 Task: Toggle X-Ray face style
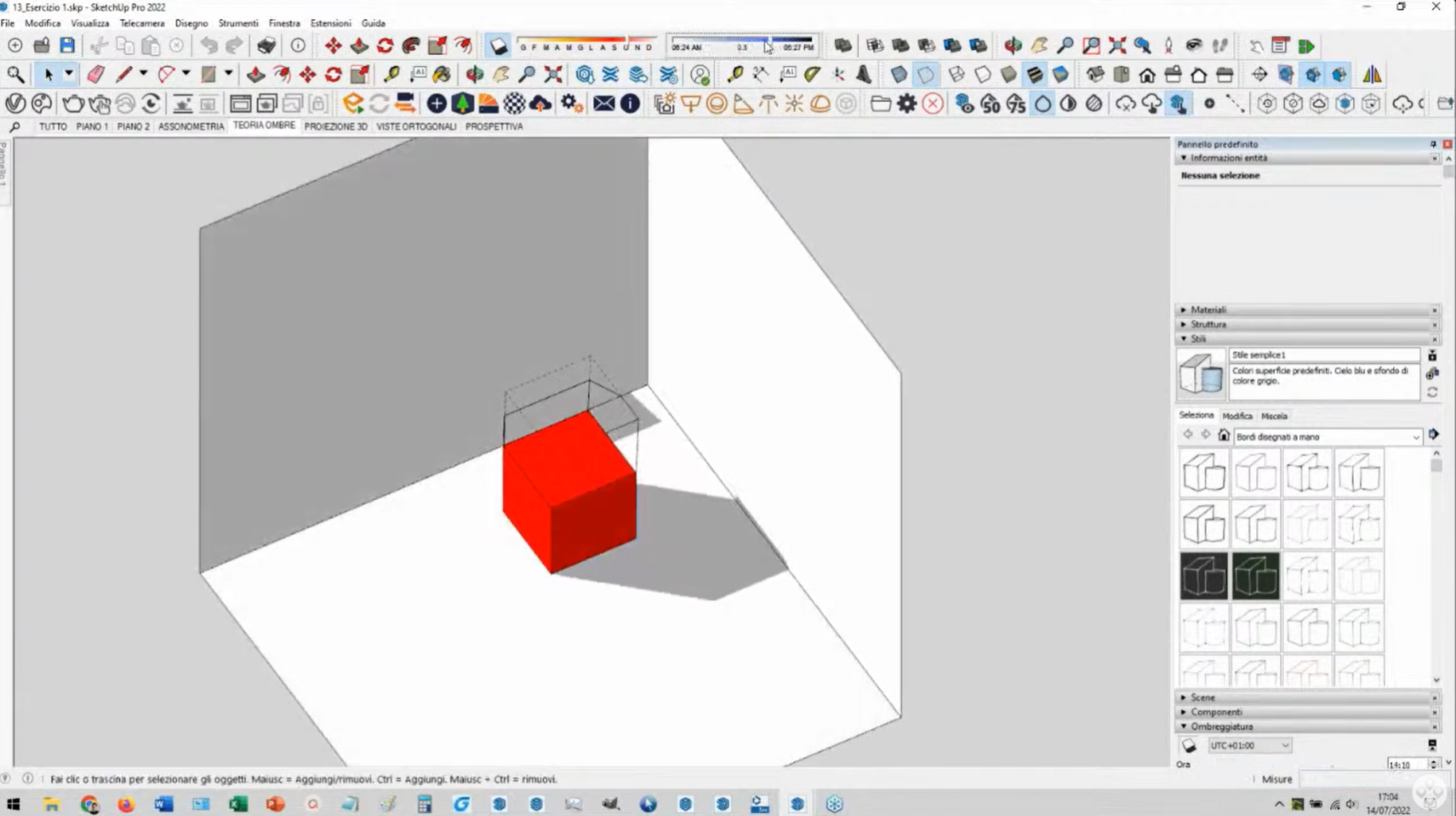pos(899,75)
